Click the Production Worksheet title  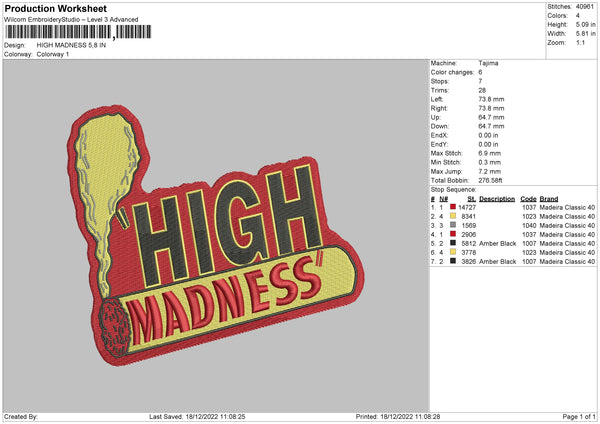pyautogui.click(x=56, y=9)
